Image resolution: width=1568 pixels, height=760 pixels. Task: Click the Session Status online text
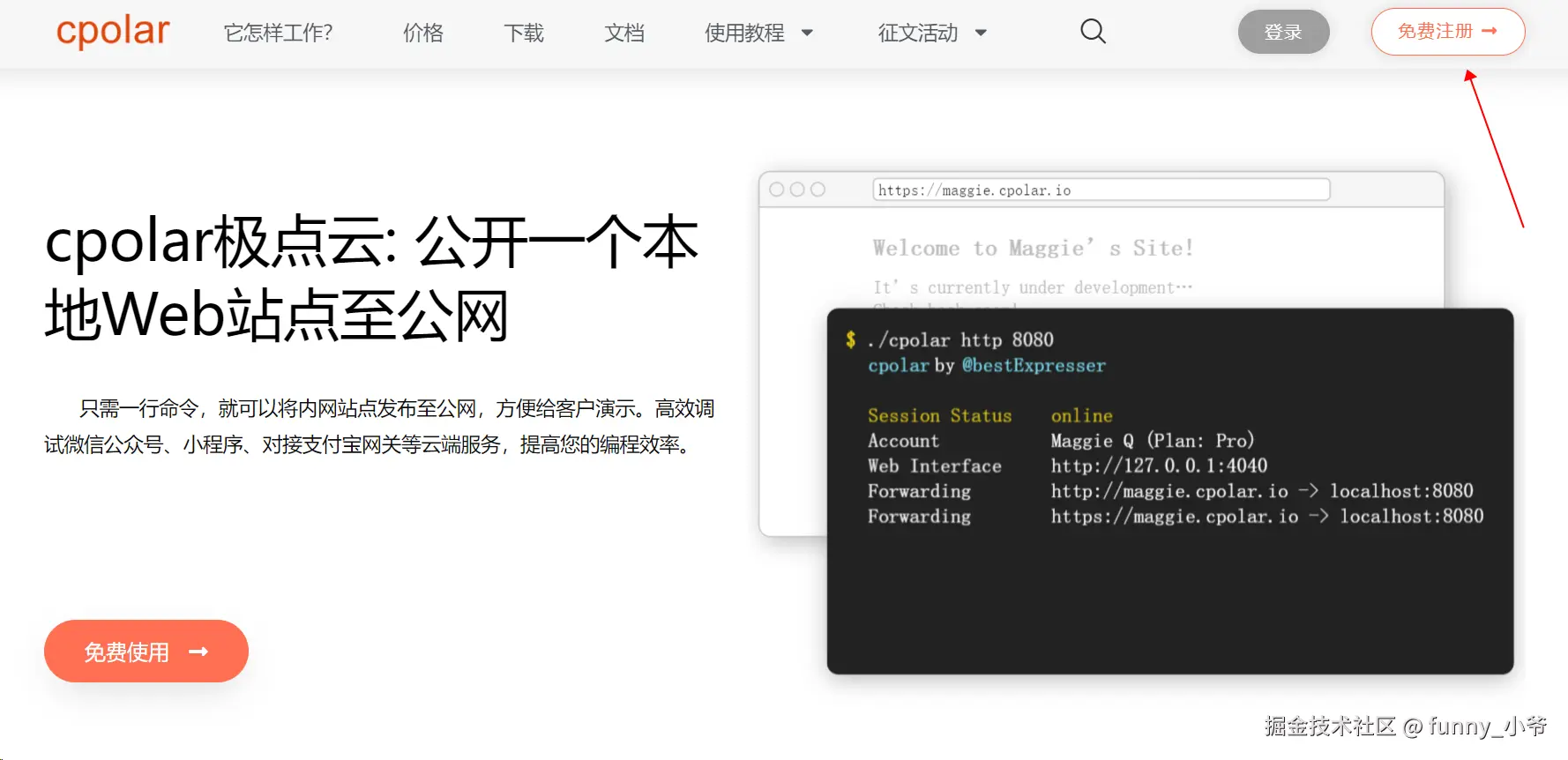990,415
